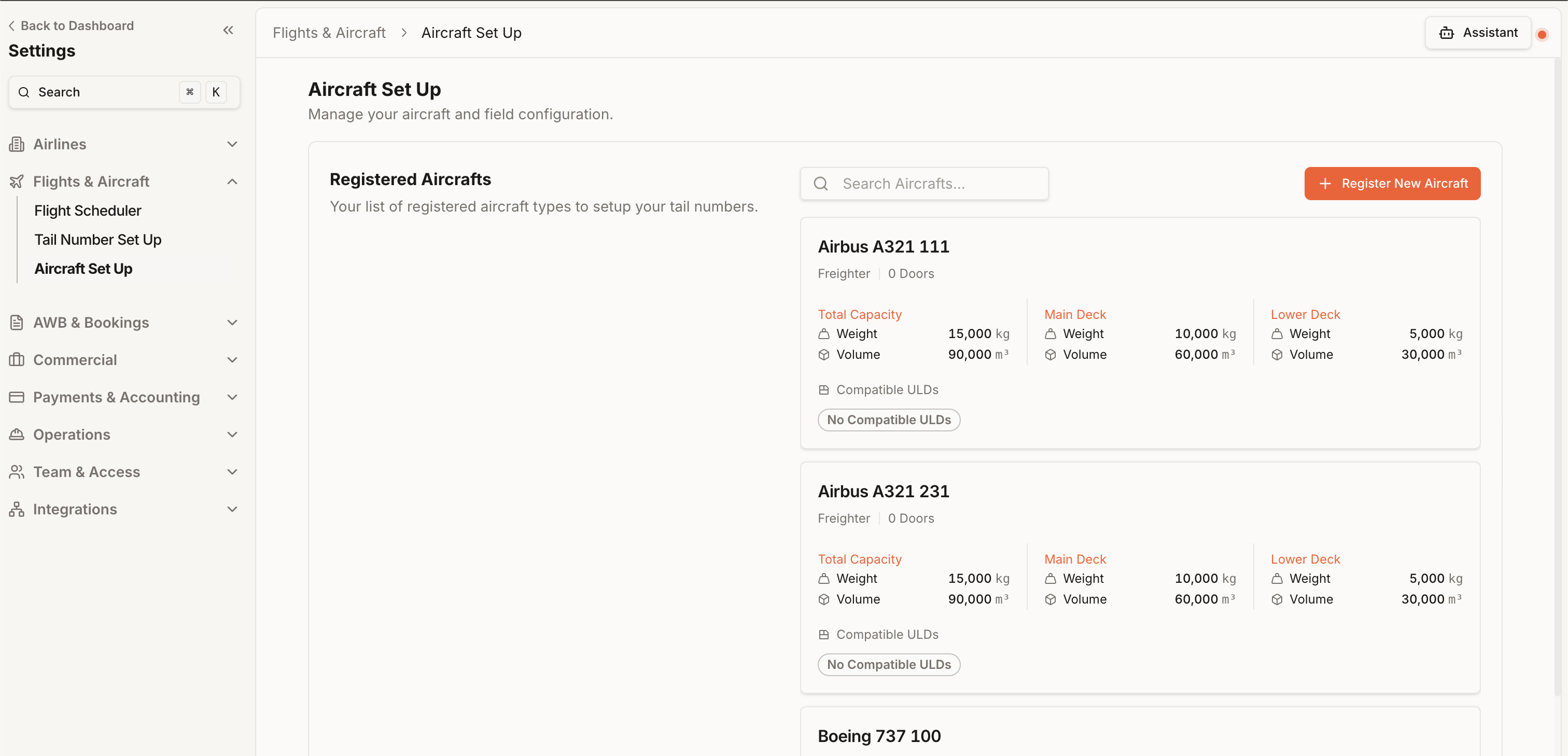The image size is (1568, 756).
Task: Click the Airbus A321 111 card title
Action: [883, 246]
